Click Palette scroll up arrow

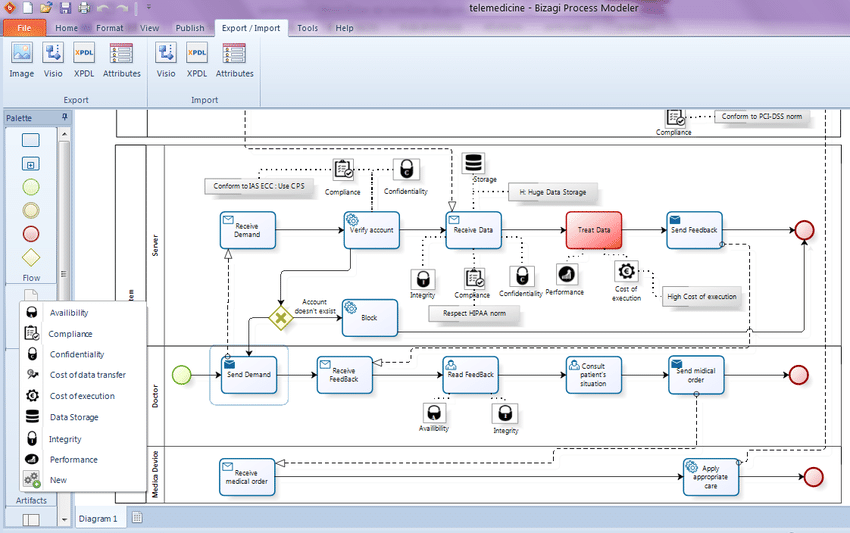tap(65, 133)
